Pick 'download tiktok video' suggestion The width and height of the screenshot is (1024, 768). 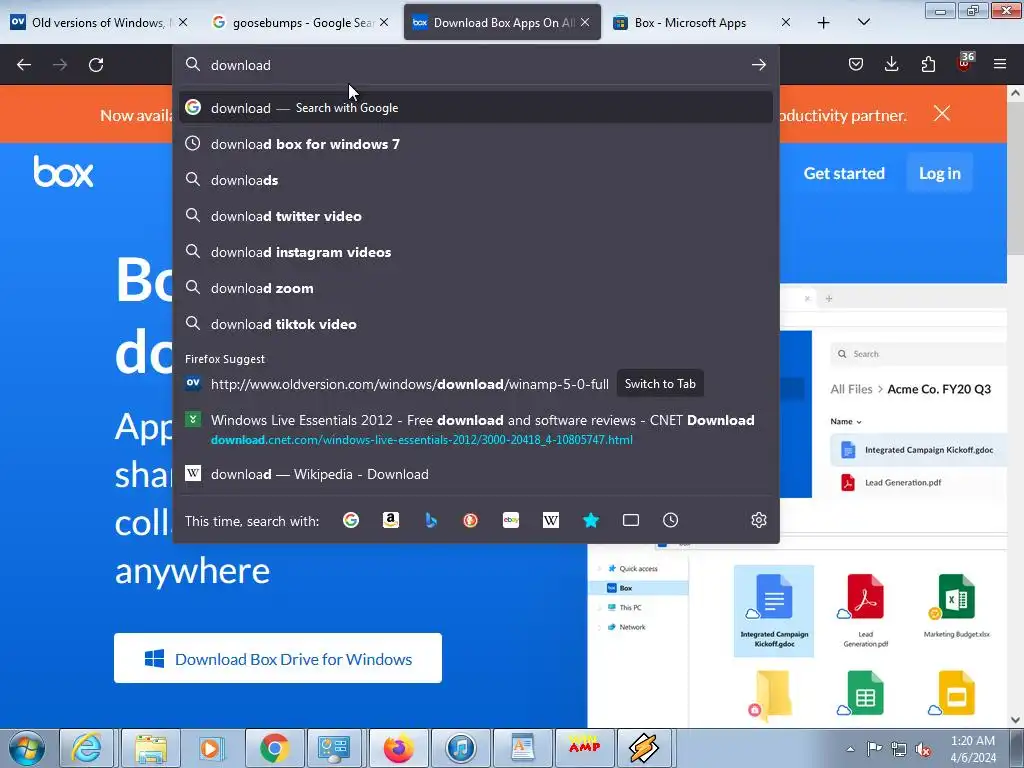point(475,324)
